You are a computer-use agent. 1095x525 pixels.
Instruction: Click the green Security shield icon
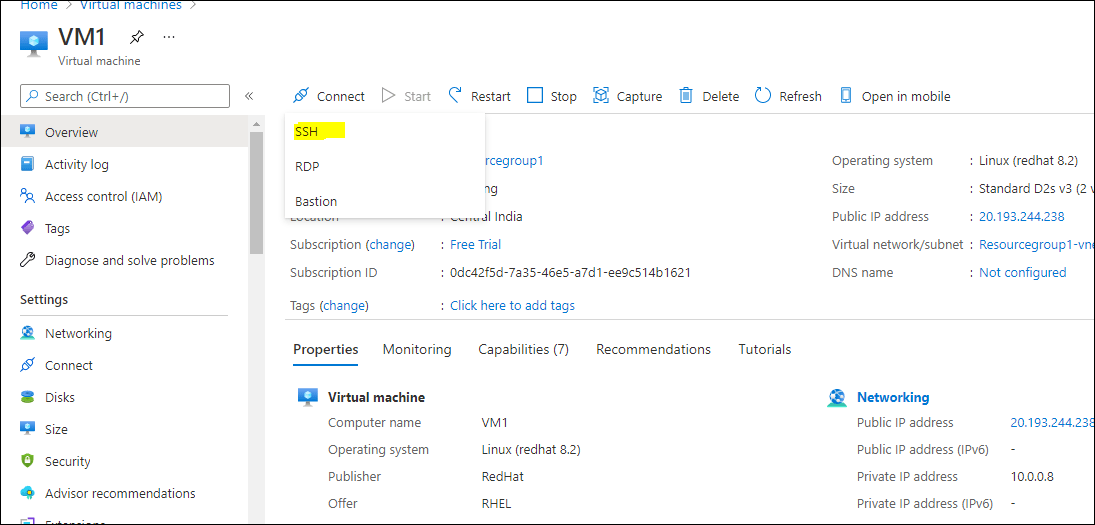tap(27, 461)
